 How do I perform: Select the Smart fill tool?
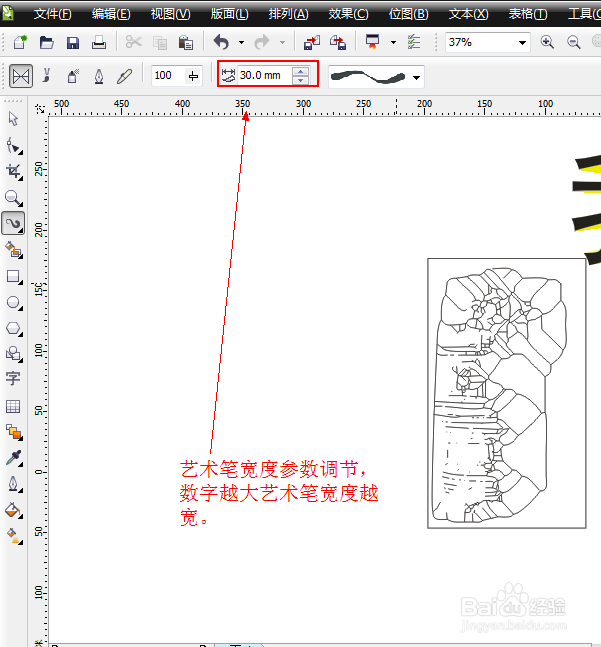14,250
